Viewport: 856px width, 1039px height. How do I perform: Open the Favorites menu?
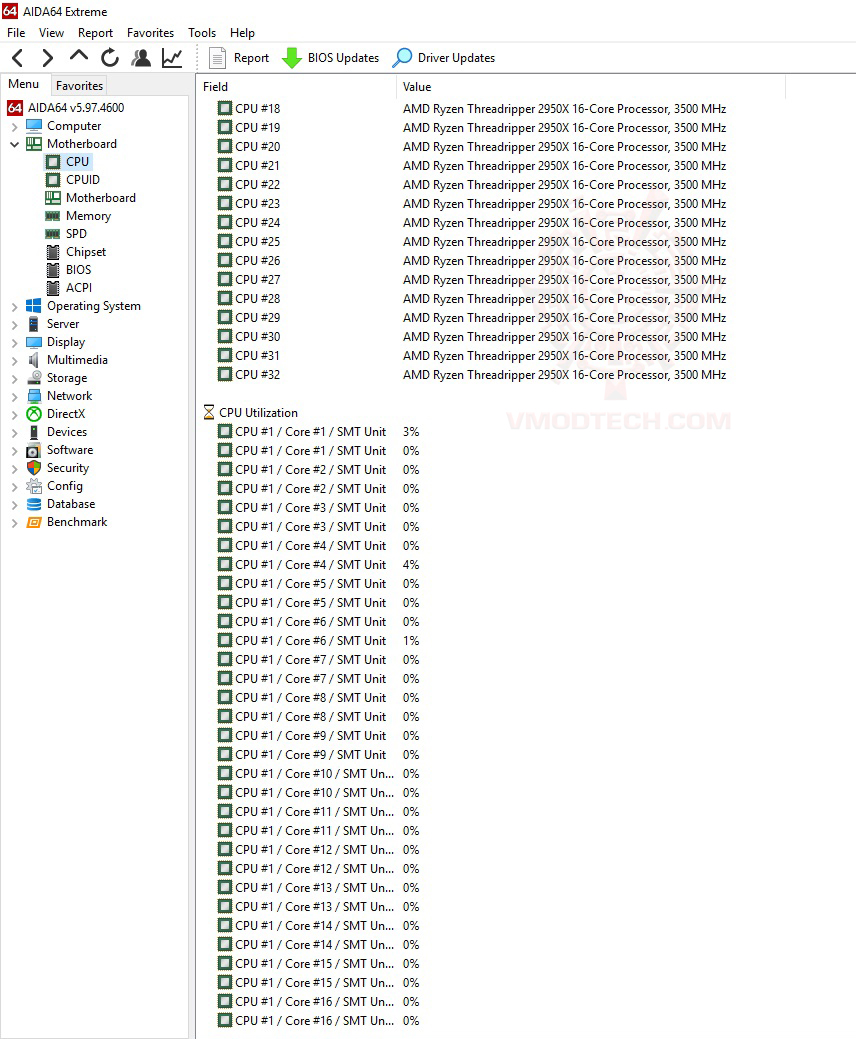coord(150,32)
